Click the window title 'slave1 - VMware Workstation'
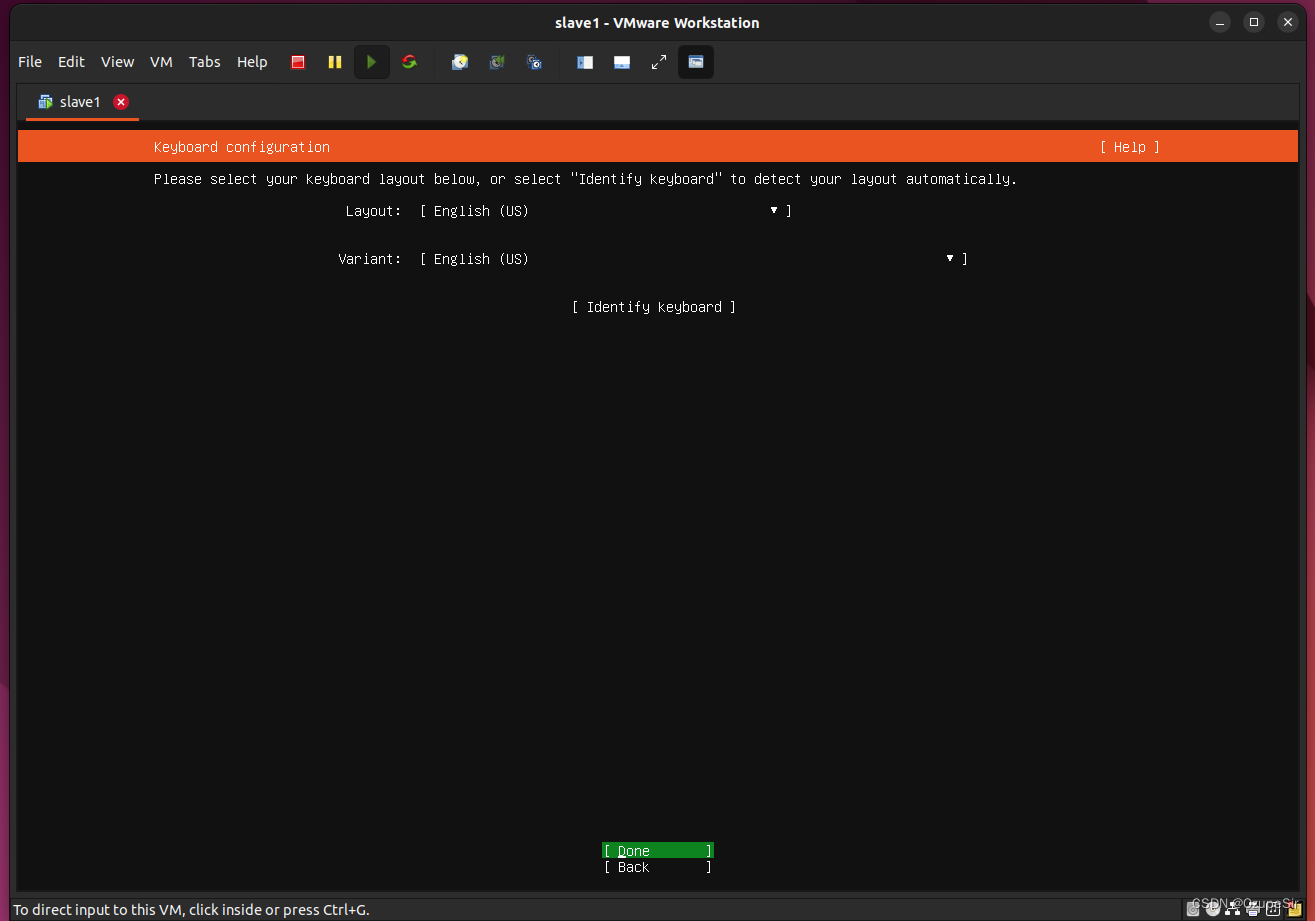This screenshot has width=1315, height=921. (657, 22)
